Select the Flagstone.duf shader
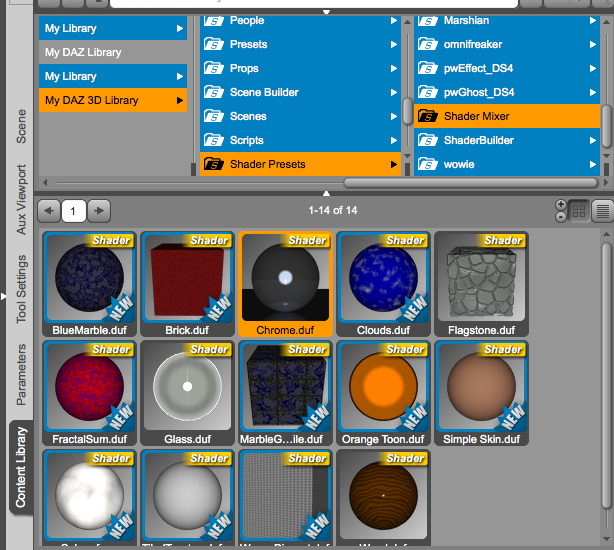This screenshot has height=550, width=614. pos(481,284)
